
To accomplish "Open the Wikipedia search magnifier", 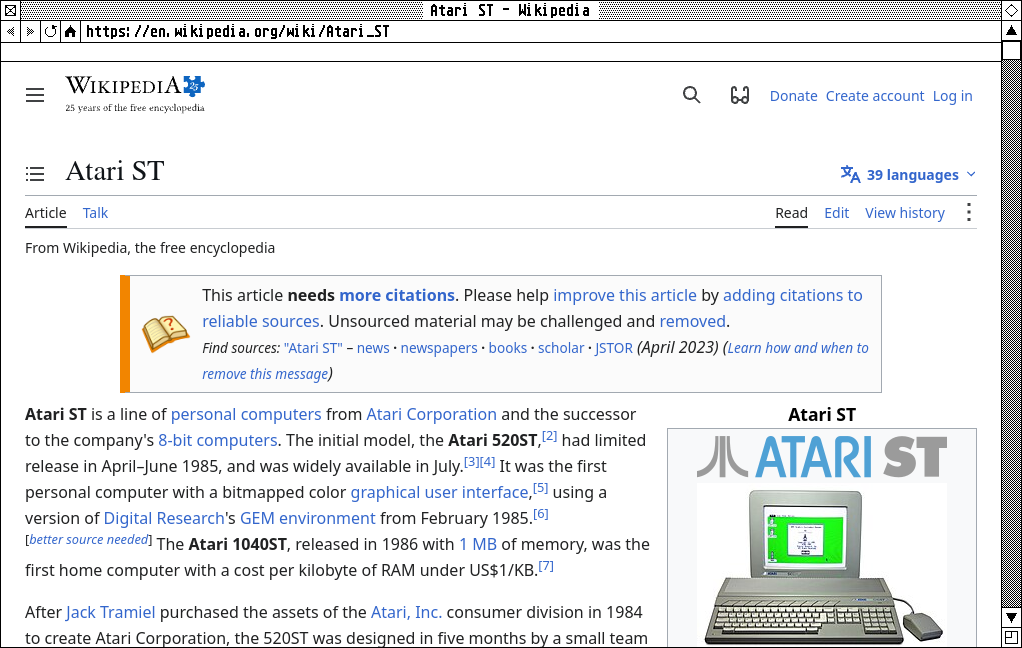I will click(x=692, y=95).
